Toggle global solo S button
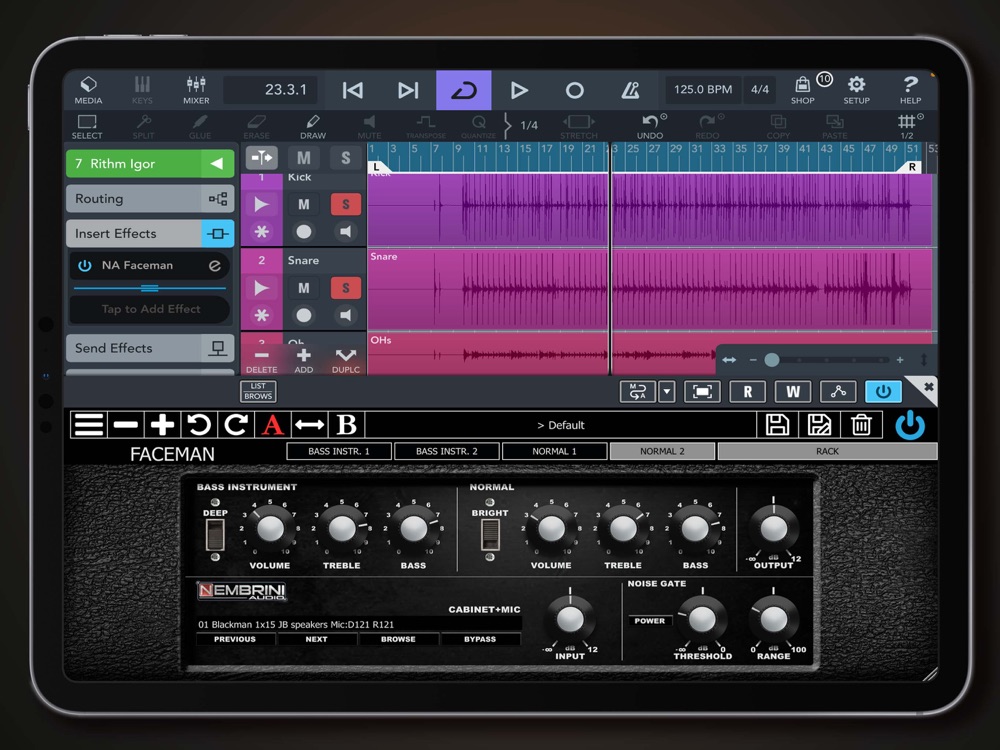Viewport: 1000px width, 750px height. pos(346,158)
